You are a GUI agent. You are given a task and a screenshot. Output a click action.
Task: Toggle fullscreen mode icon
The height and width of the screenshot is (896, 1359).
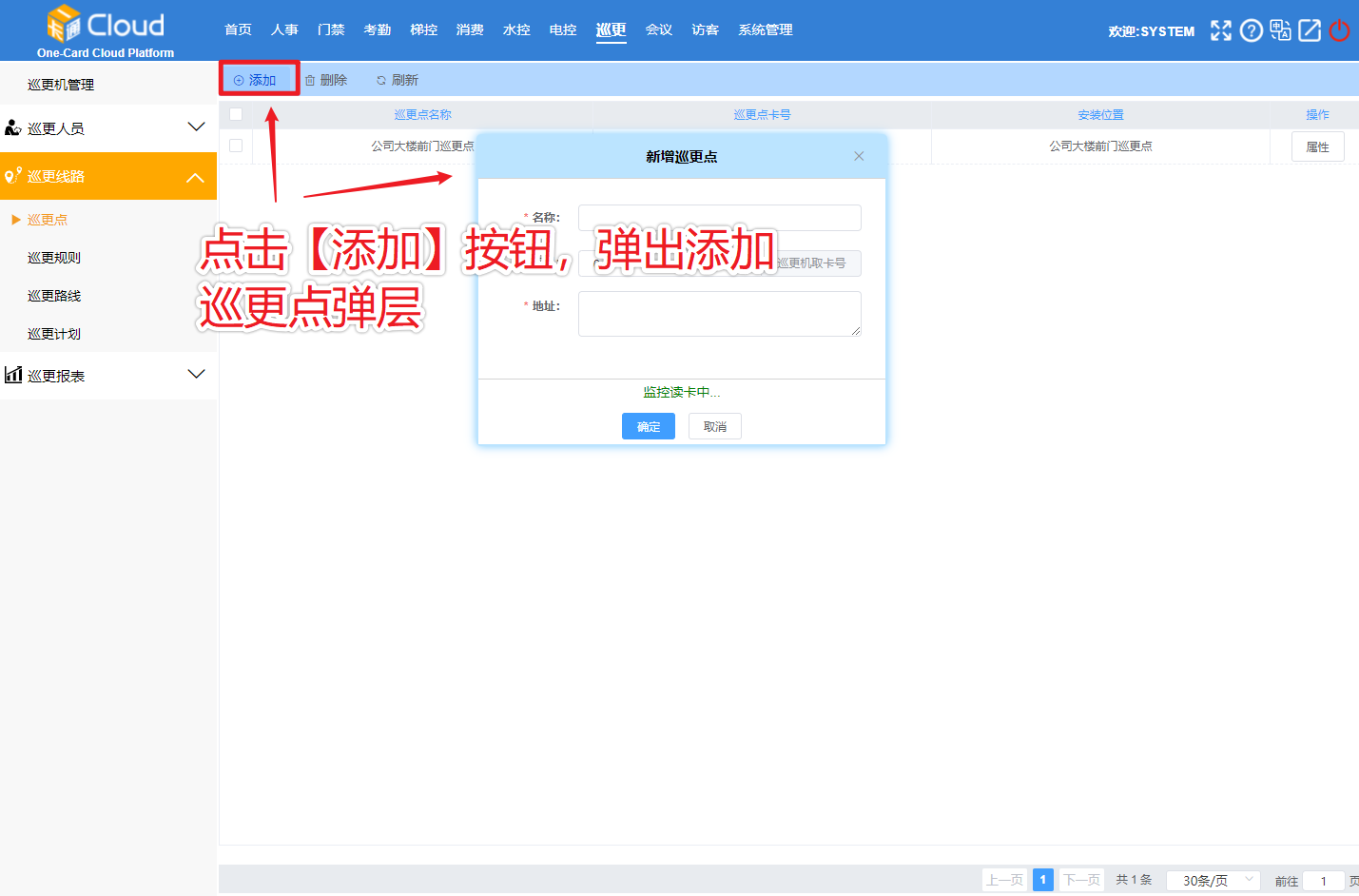(1221, 30)
